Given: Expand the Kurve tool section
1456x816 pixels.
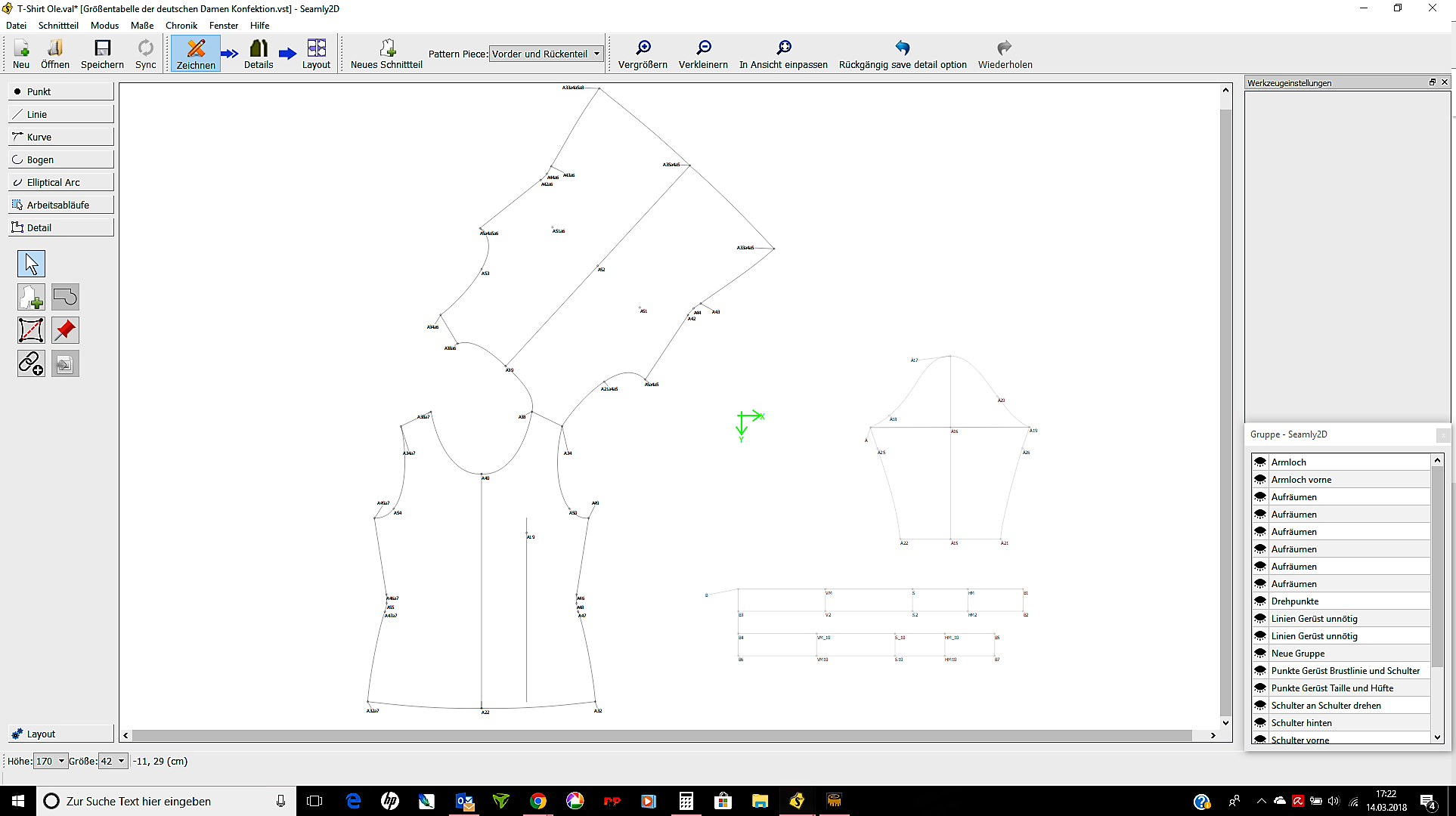Looking at the screenshot, I should 61,137.
